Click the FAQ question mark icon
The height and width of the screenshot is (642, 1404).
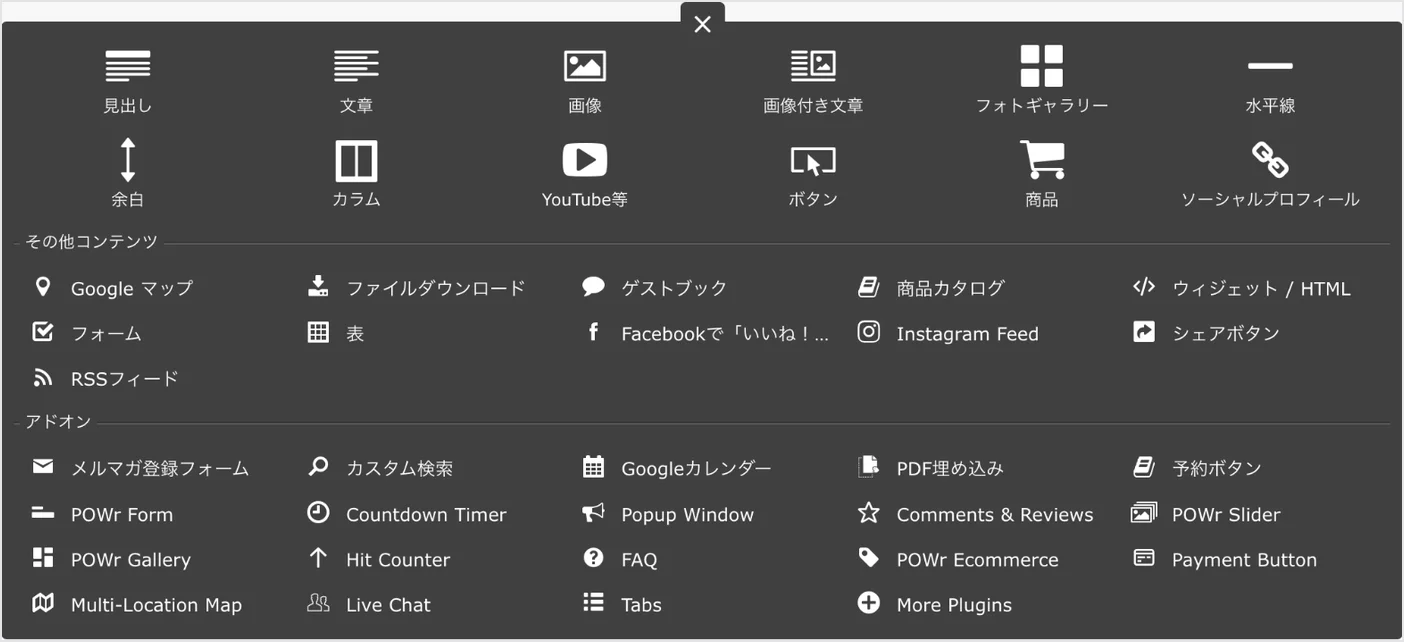593,558
